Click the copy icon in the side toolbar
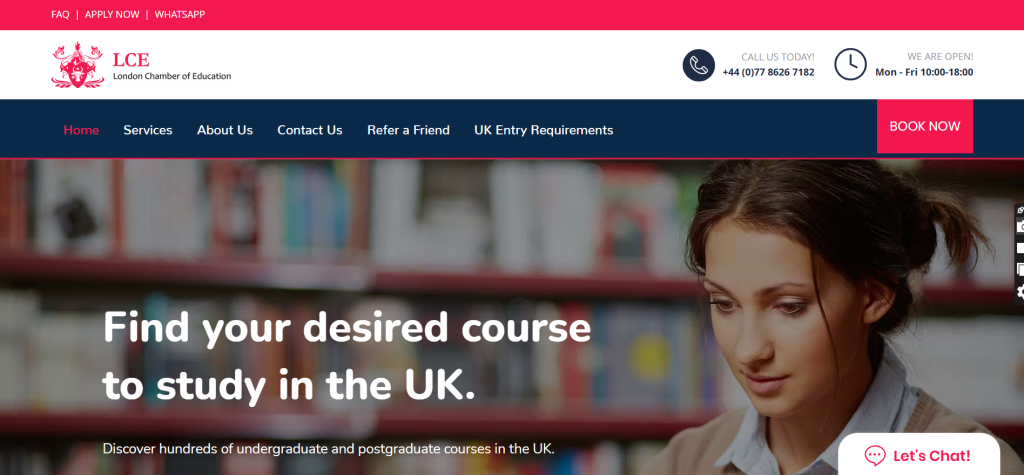Viewport: 1024px width, 475px height. click(1020, 269)
